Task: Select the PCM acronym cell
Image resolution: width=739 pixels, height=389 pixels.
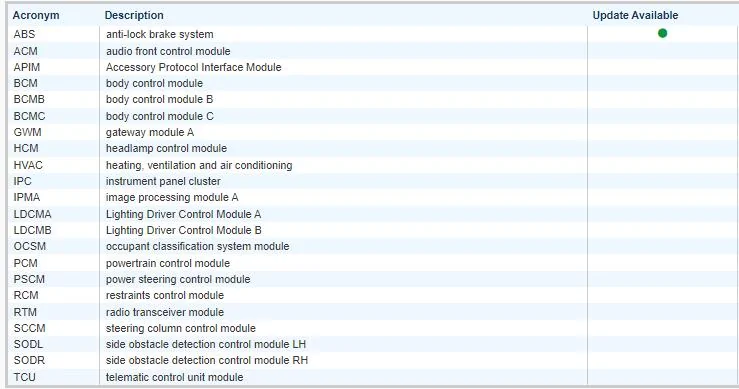Action: pos(25,263)
